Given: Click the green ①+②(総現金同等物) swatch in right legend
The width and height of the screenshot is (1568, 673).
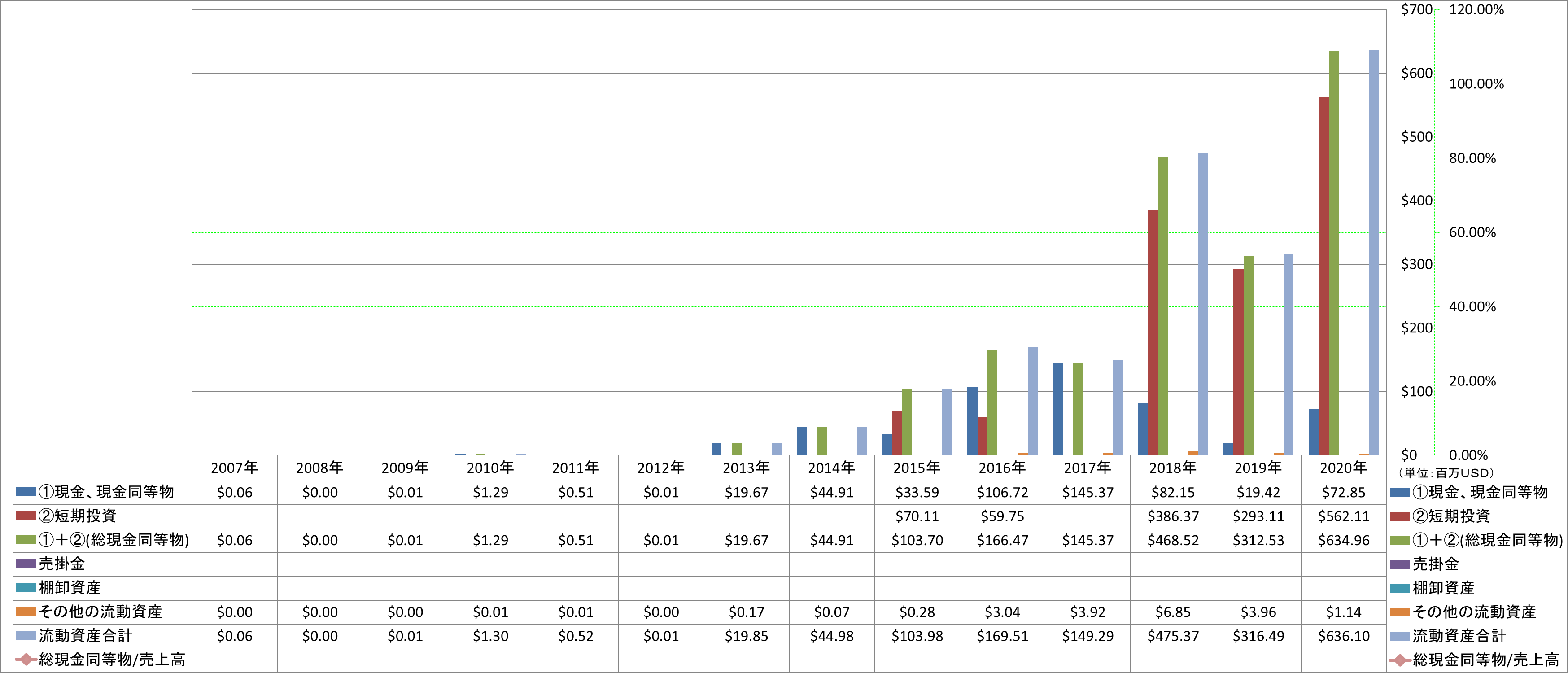Looking at the screenshot, I should (1400, 540).
